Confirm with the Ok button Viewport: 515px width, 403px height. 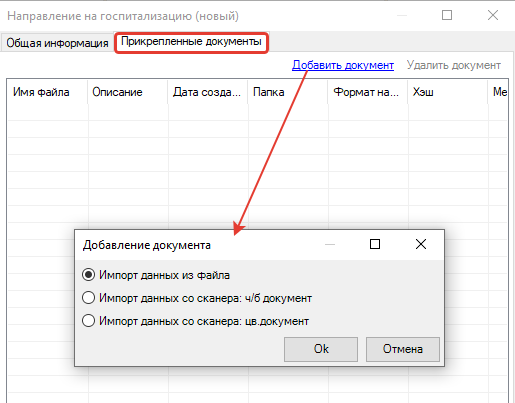point(321,349)
